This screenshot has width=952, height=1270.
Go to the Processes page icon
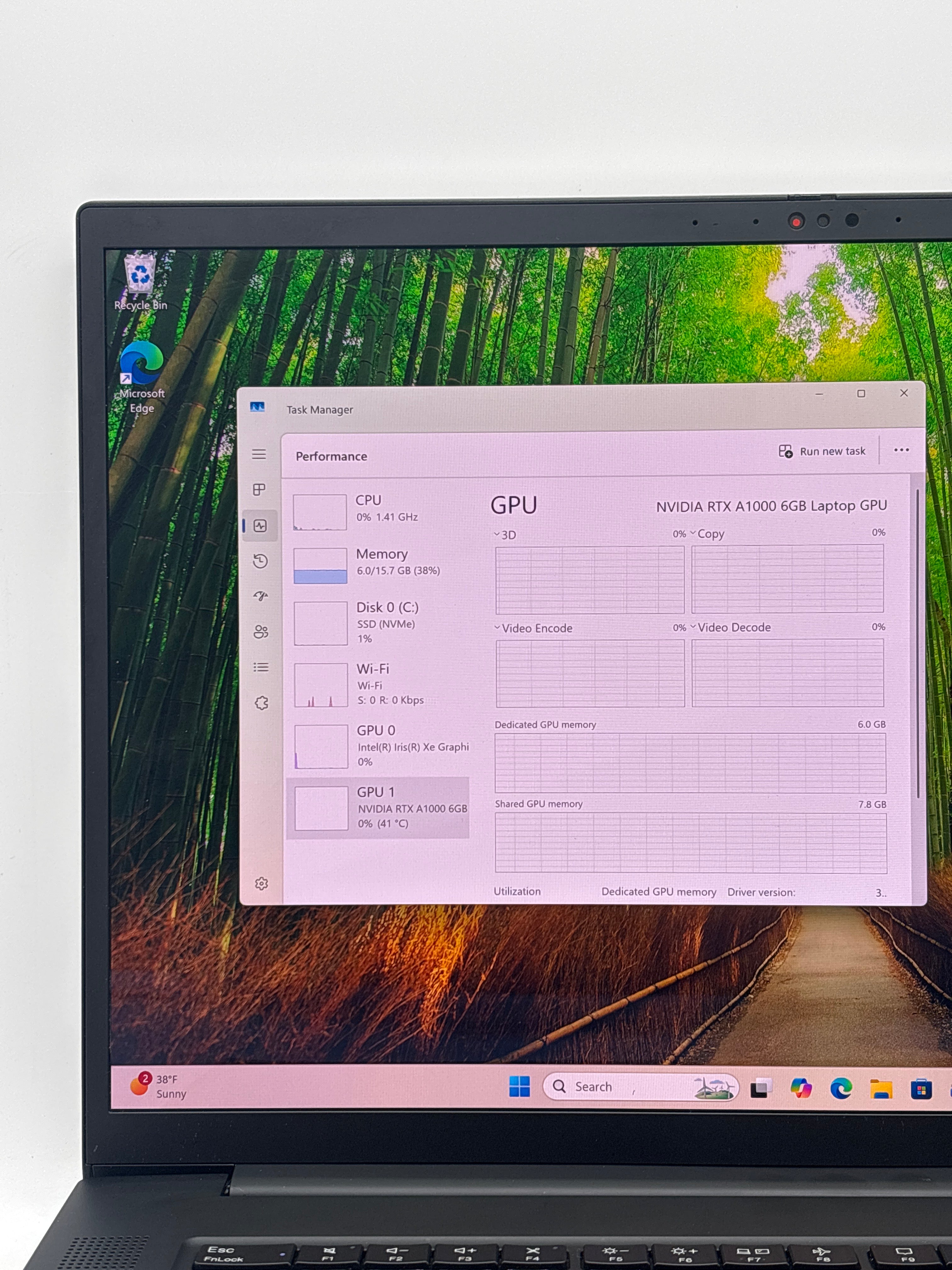(259, 490)
